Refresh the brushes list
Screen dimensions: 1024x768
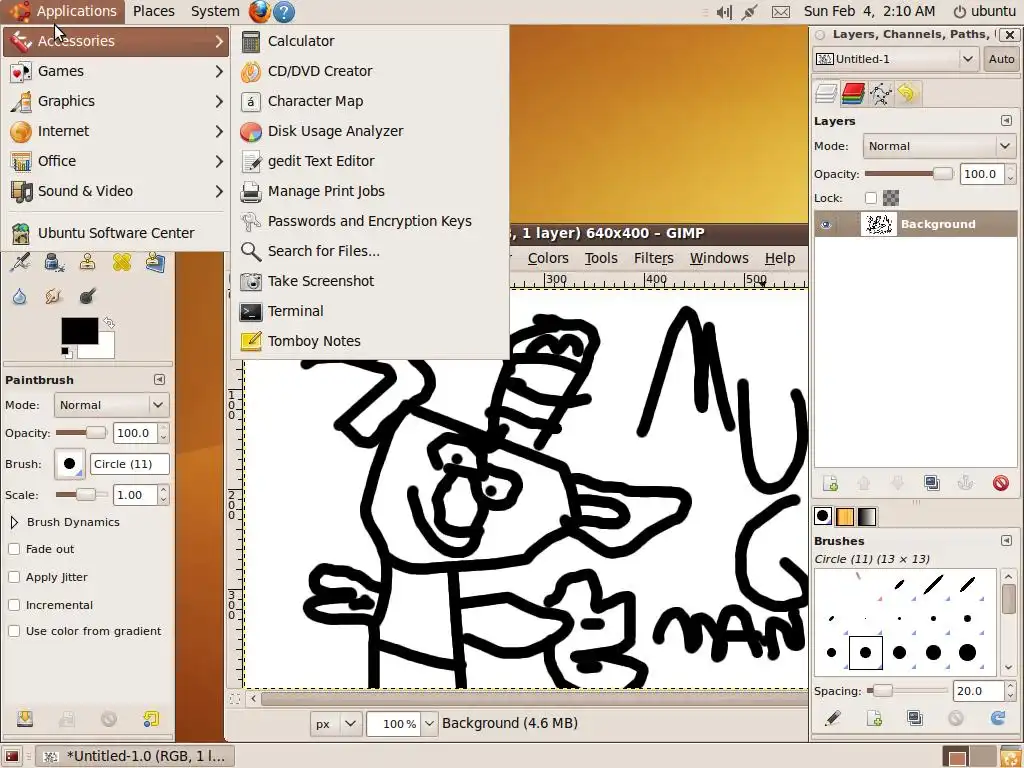(x=998, y=718)
